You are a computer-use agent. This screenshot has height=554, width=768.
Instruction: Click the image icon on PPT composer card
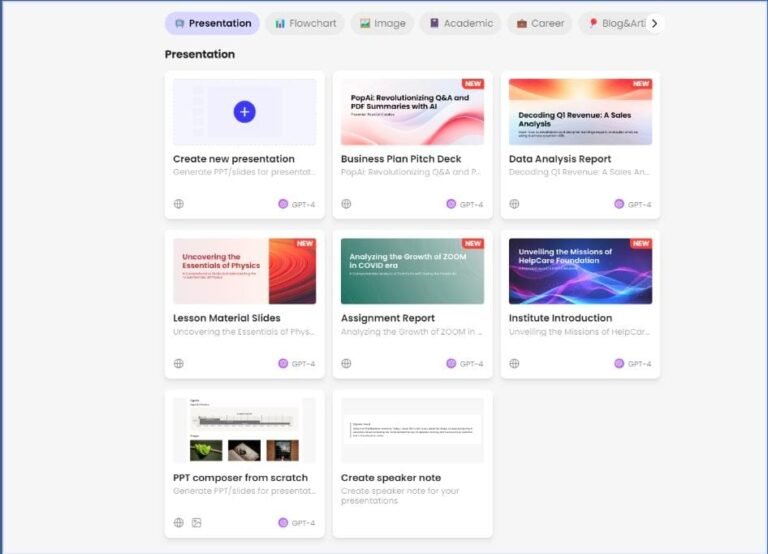click(196, 523)
